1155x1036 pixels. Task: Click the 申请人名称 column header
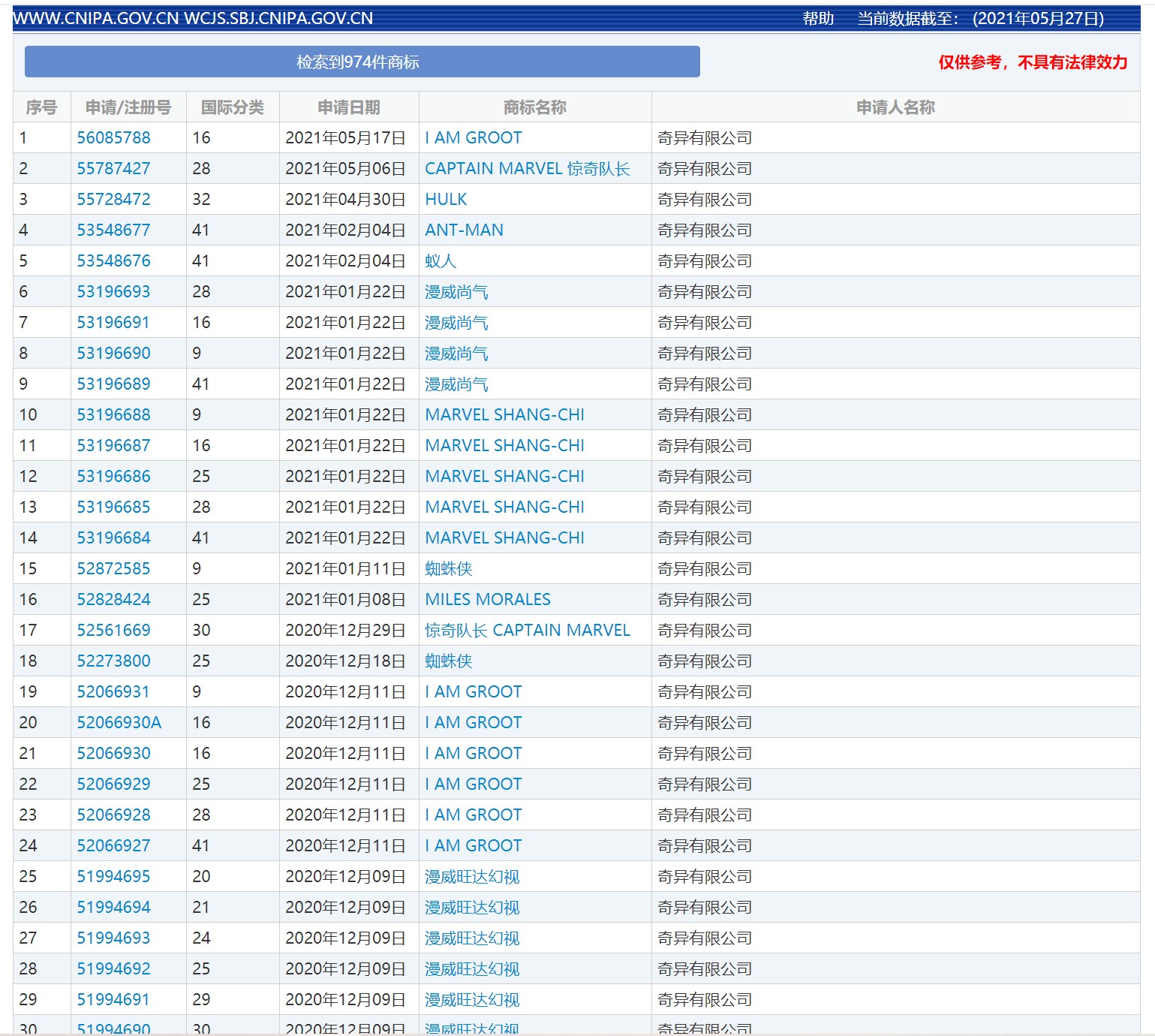(895, 107)
